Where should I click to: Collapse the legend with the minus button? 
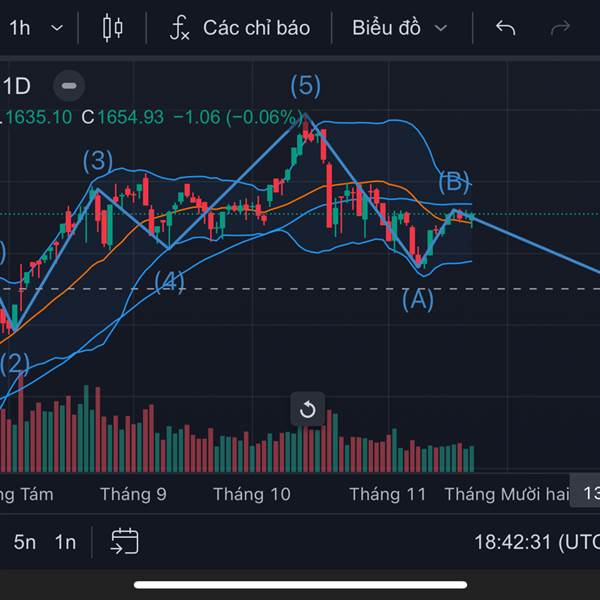68,86
